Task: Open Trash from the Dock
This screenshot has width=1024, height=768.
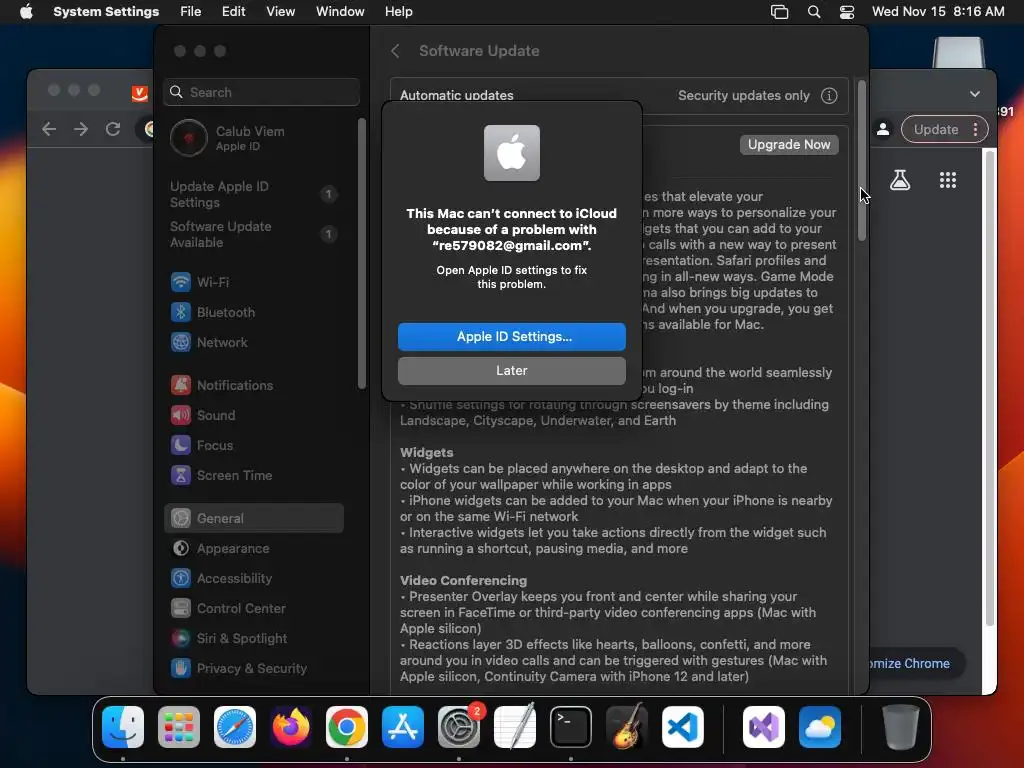Action: [x=901, y=727]
